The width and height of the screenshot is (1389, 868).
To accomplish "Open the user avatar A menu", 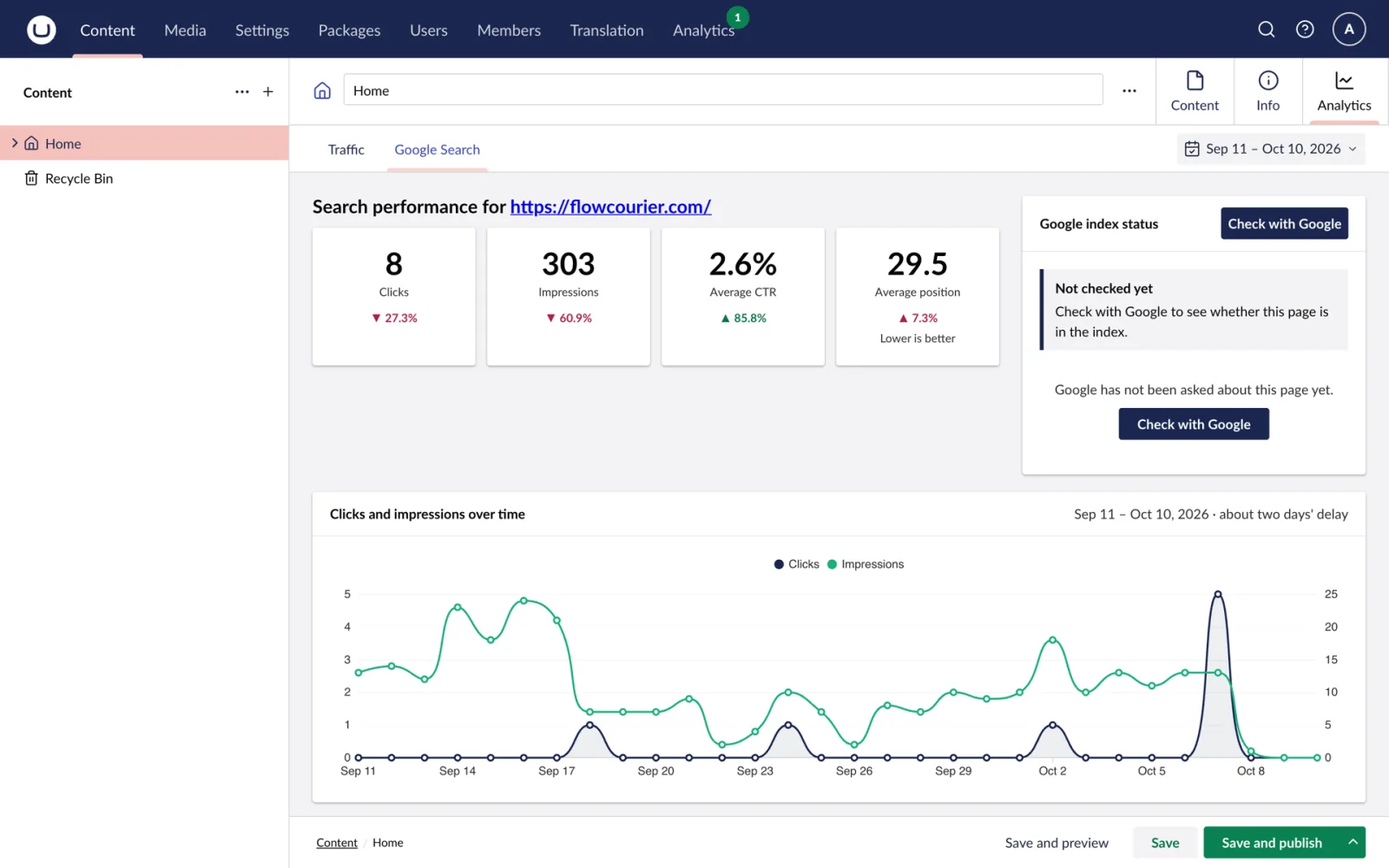I will click(x=1349, y=29).
